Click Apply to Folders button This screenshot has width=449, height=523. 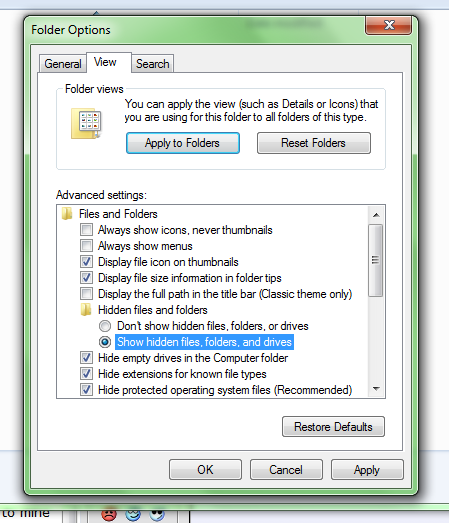(x=183, y=143)
